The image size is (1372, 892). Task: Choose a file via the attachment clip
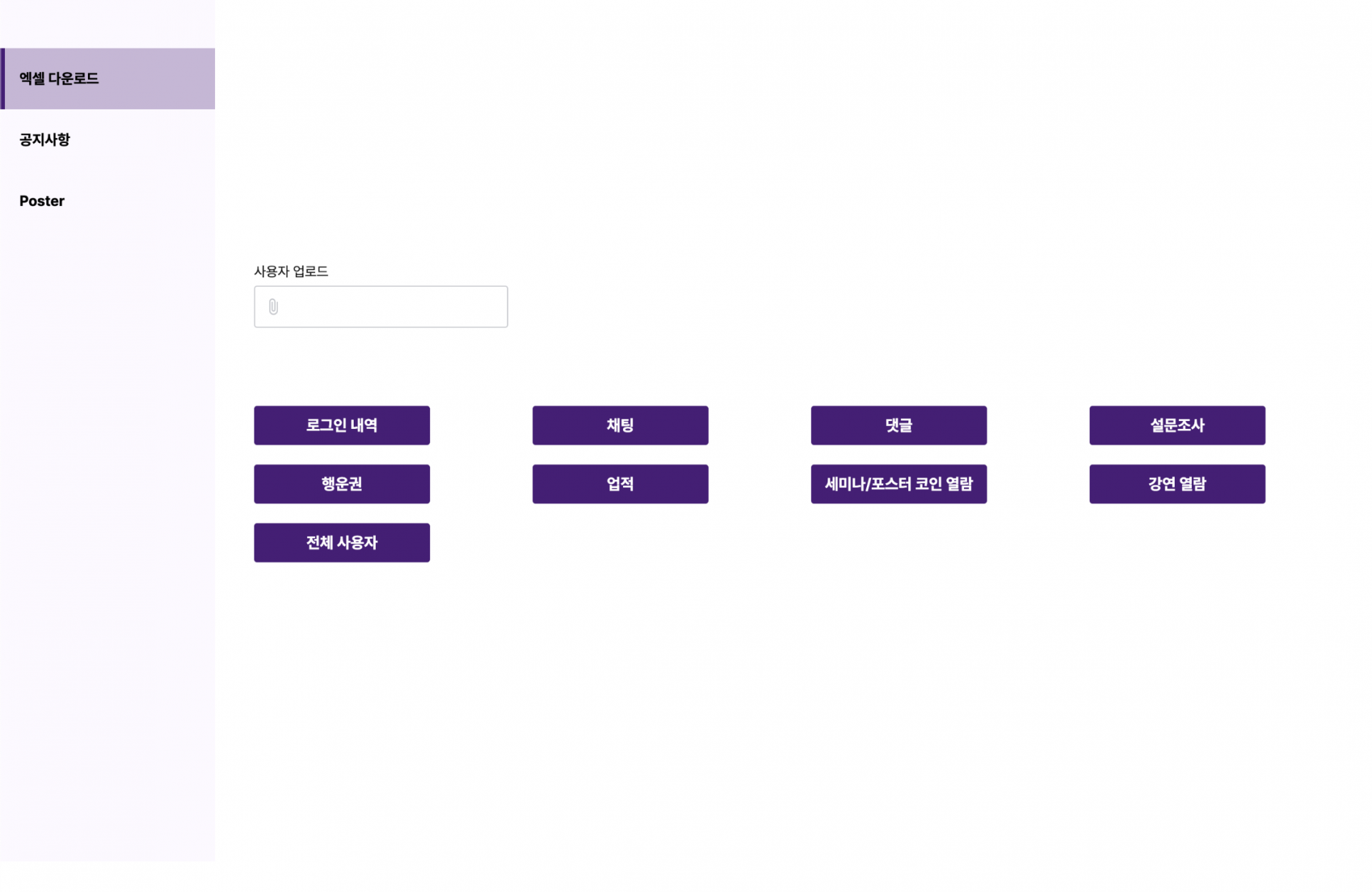(x=273, y=307)
